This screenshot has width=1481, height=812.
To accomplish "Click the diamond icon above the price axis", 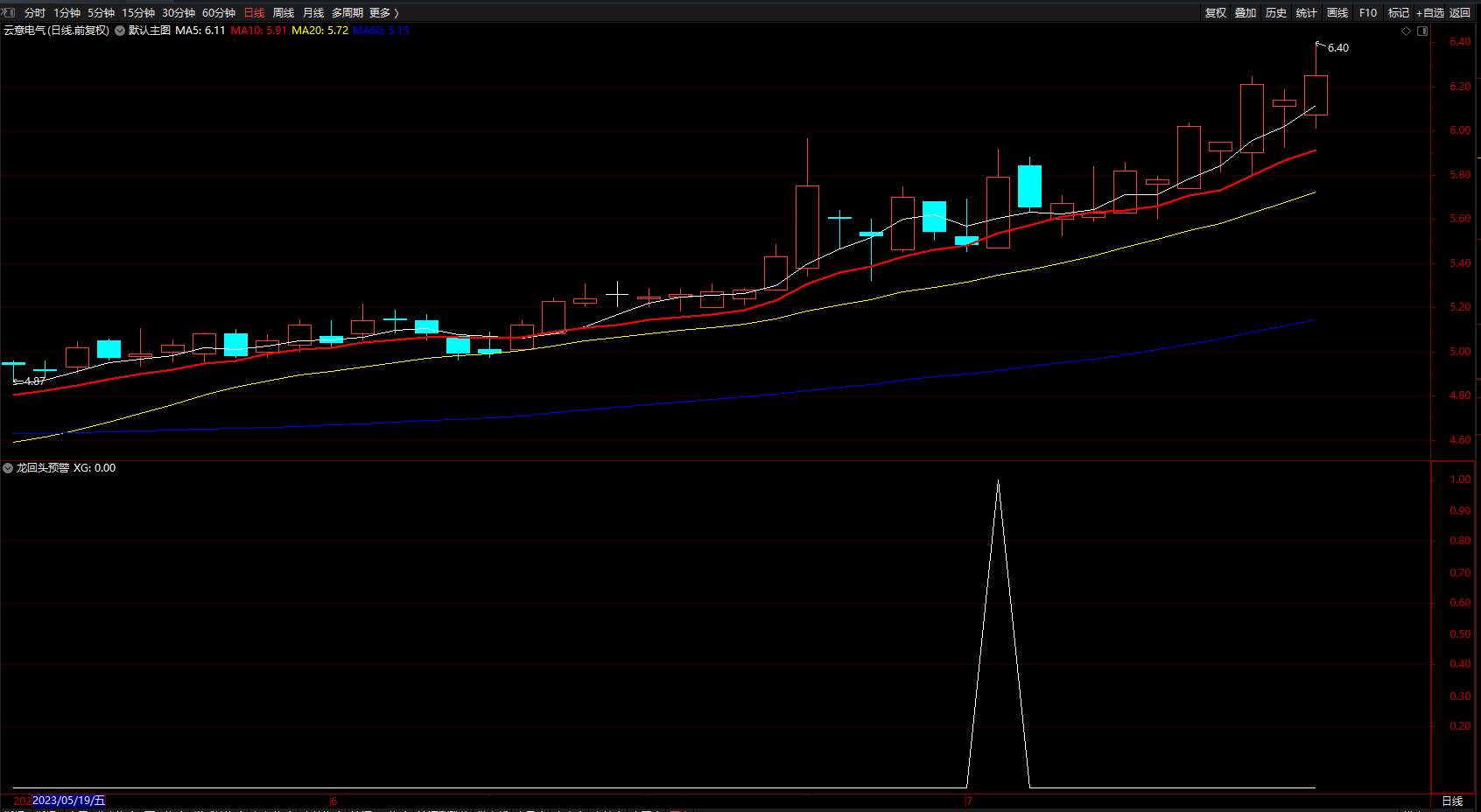I will tap(1407, 31).
